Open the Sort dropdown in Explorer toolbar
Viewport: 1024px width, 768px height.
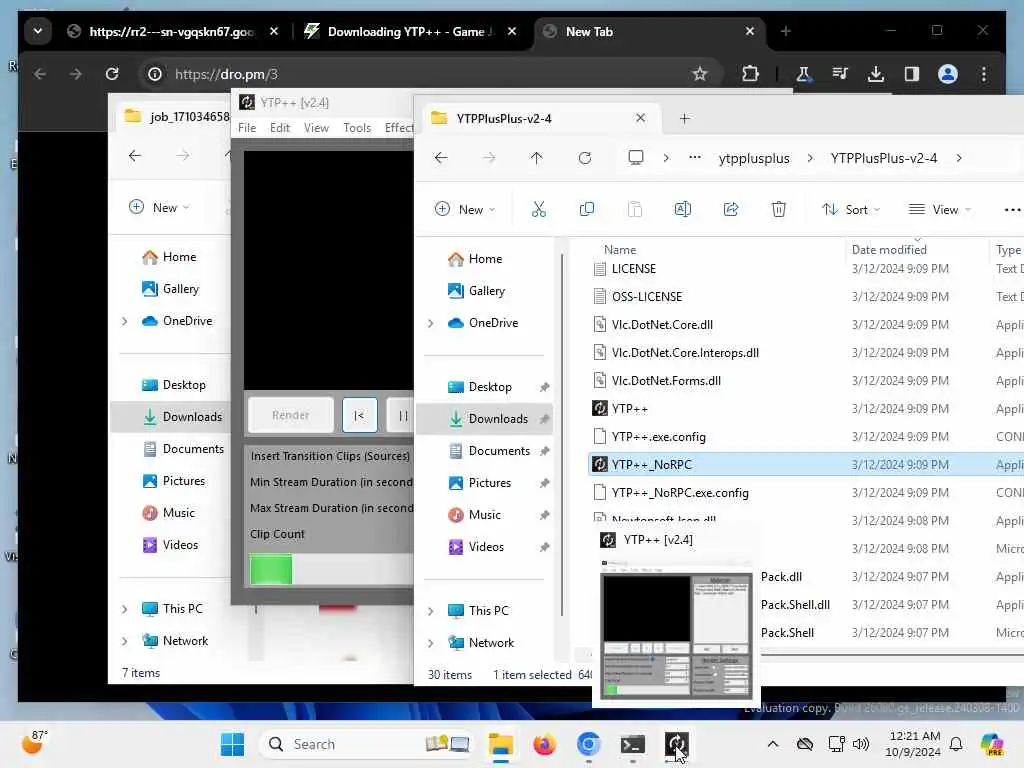[851, 209]
